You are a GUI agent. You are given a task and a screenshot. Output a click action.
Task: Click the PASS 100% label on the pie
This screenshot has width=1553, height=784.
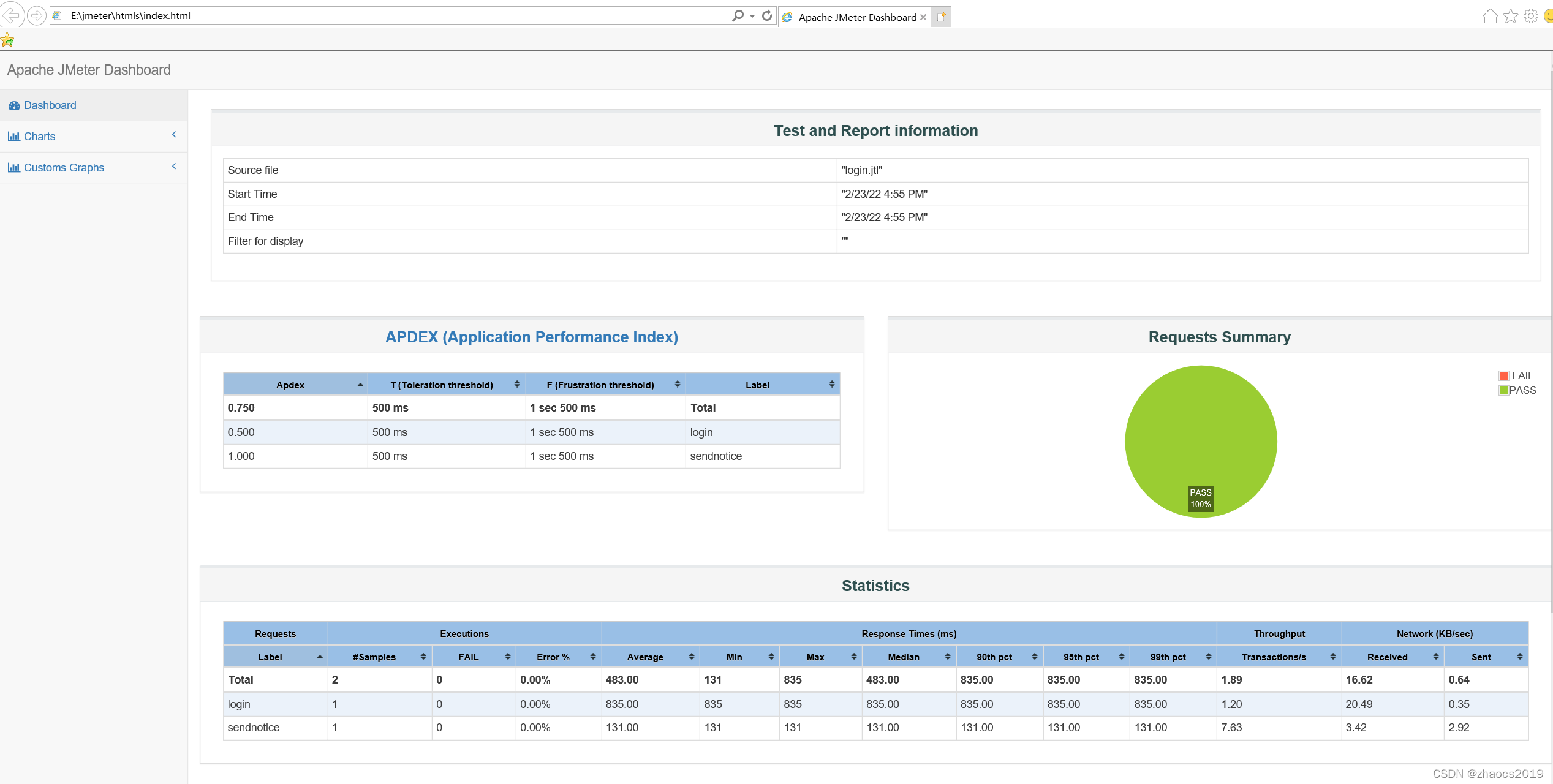pos(1201,498)
